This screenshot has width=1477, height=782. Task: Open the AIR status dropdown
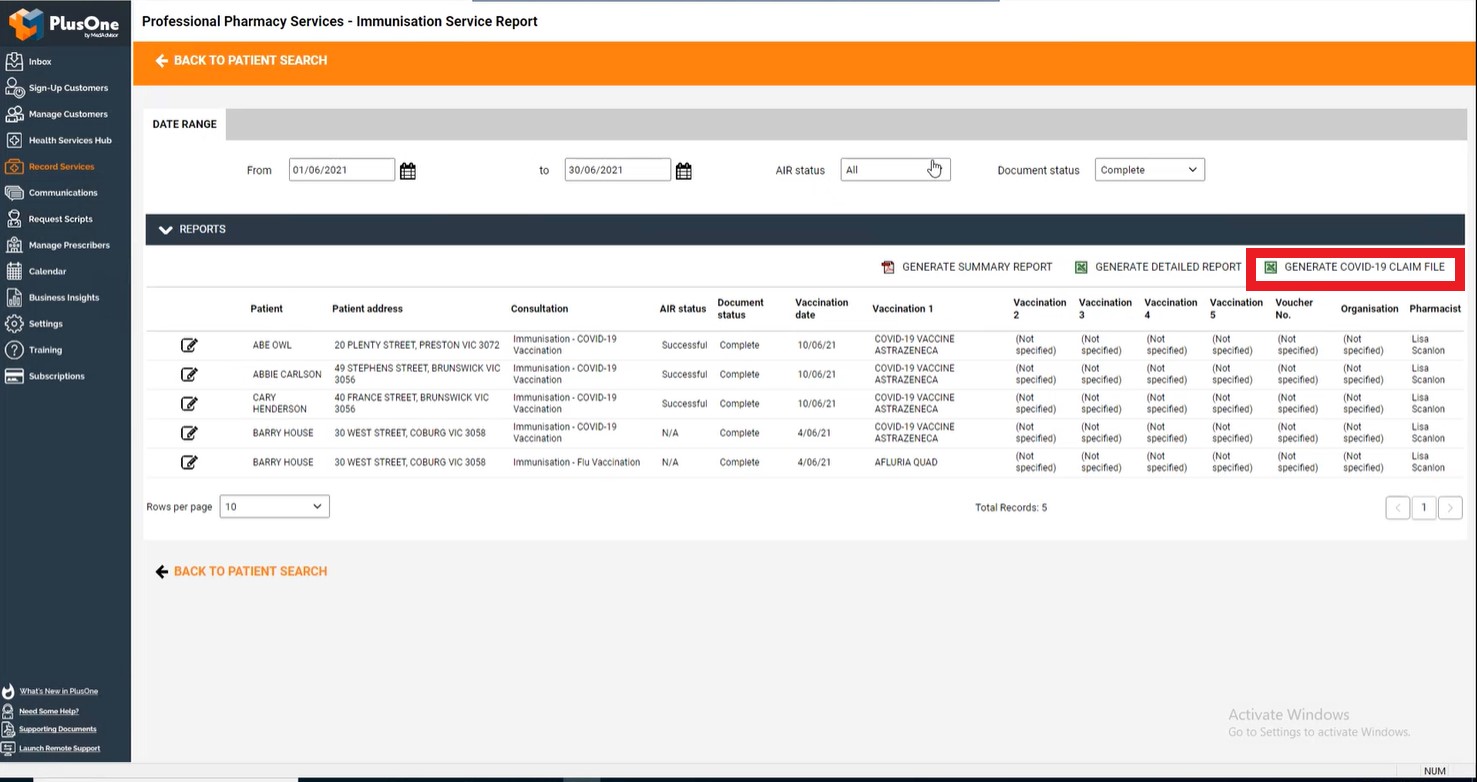(x=895, y=170)
